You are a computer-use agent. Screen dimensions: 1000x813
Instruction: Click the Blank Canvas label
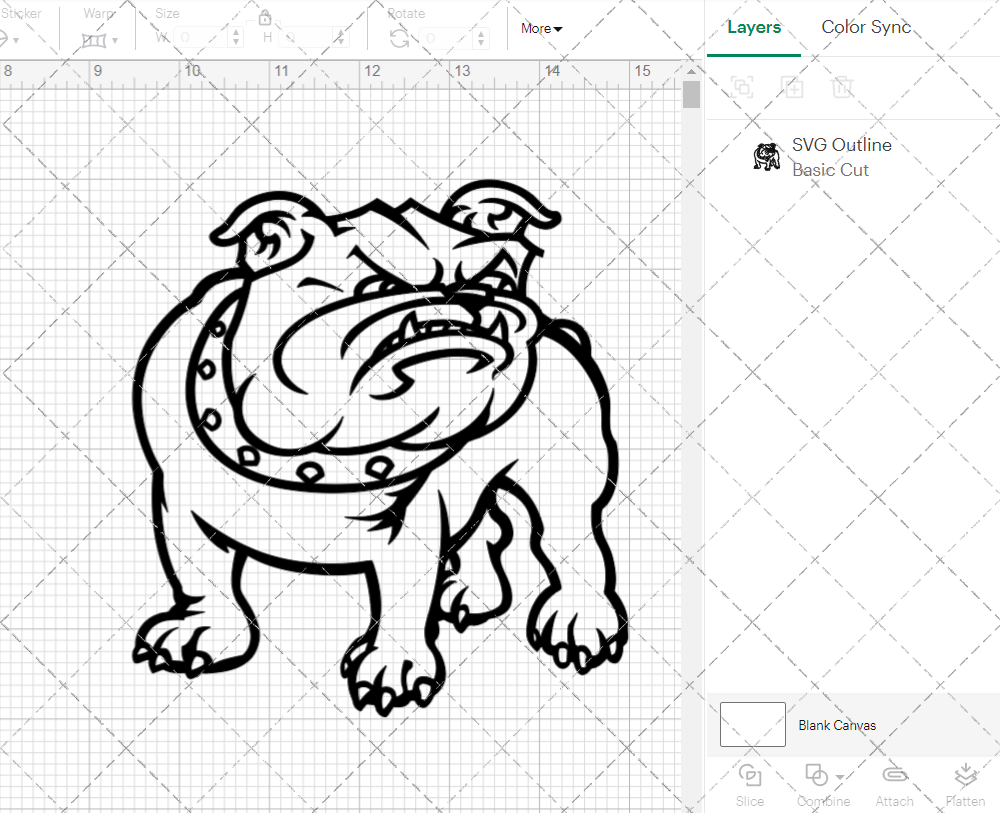838,725
